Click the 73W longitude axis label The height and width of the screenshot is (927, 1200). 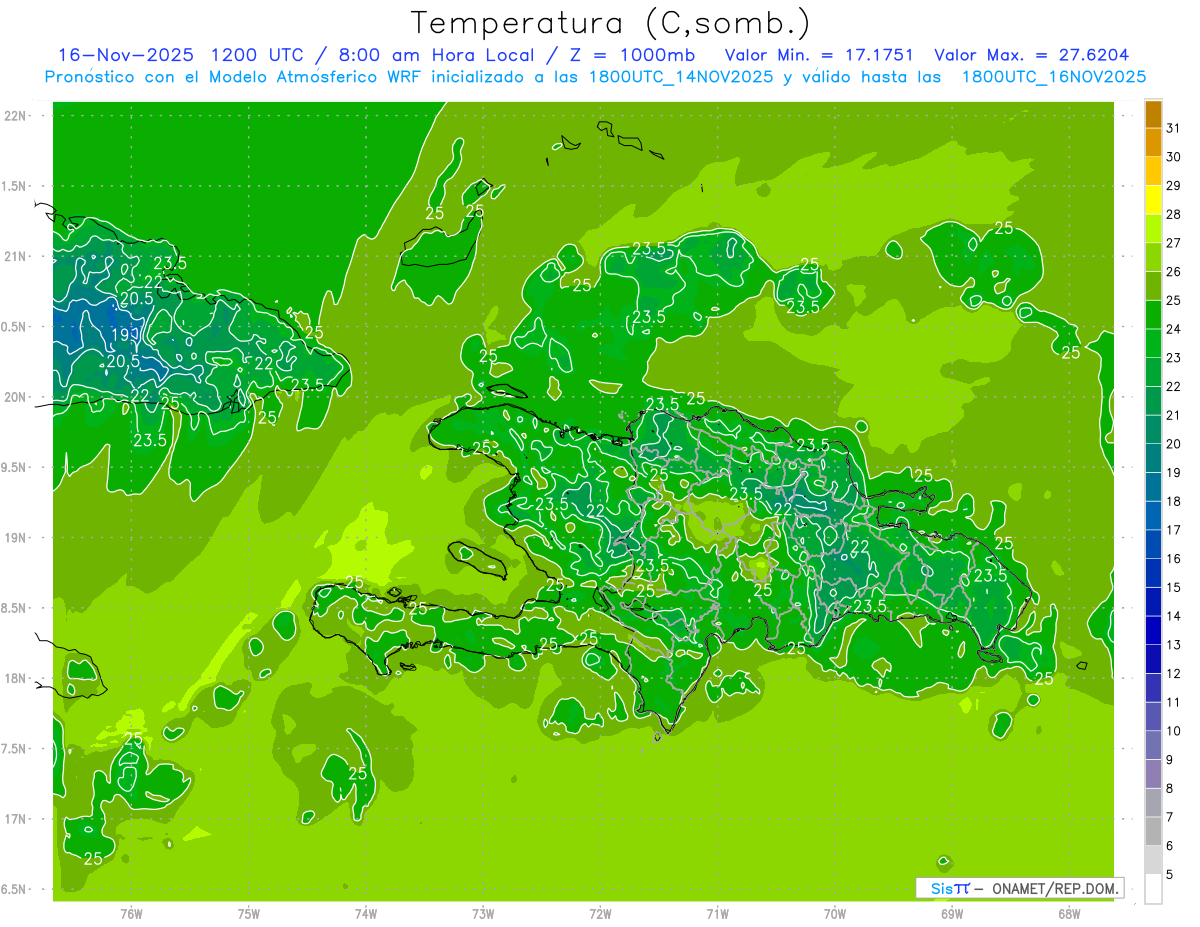483,913
